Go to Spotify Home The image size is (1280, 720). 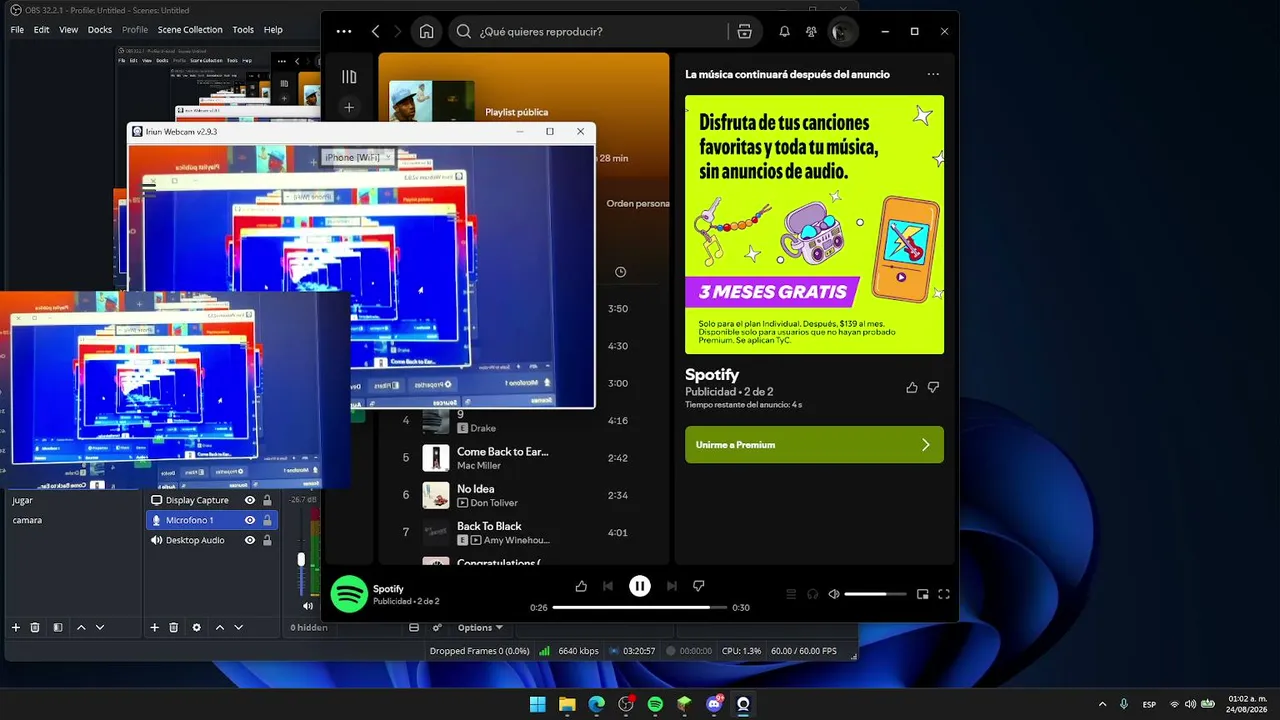click(426, 31)
